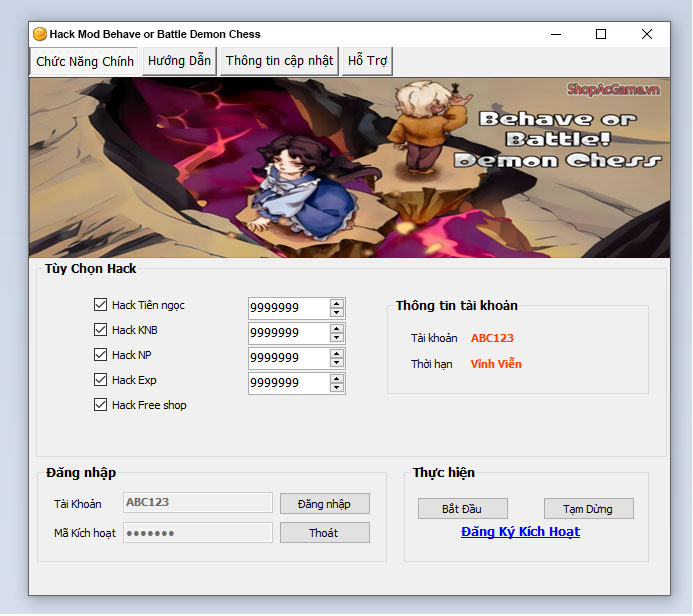This screenshot has height=616, width=693.
Task: Increase the Hack NP value with up arrow
Action: click(337, 354)
